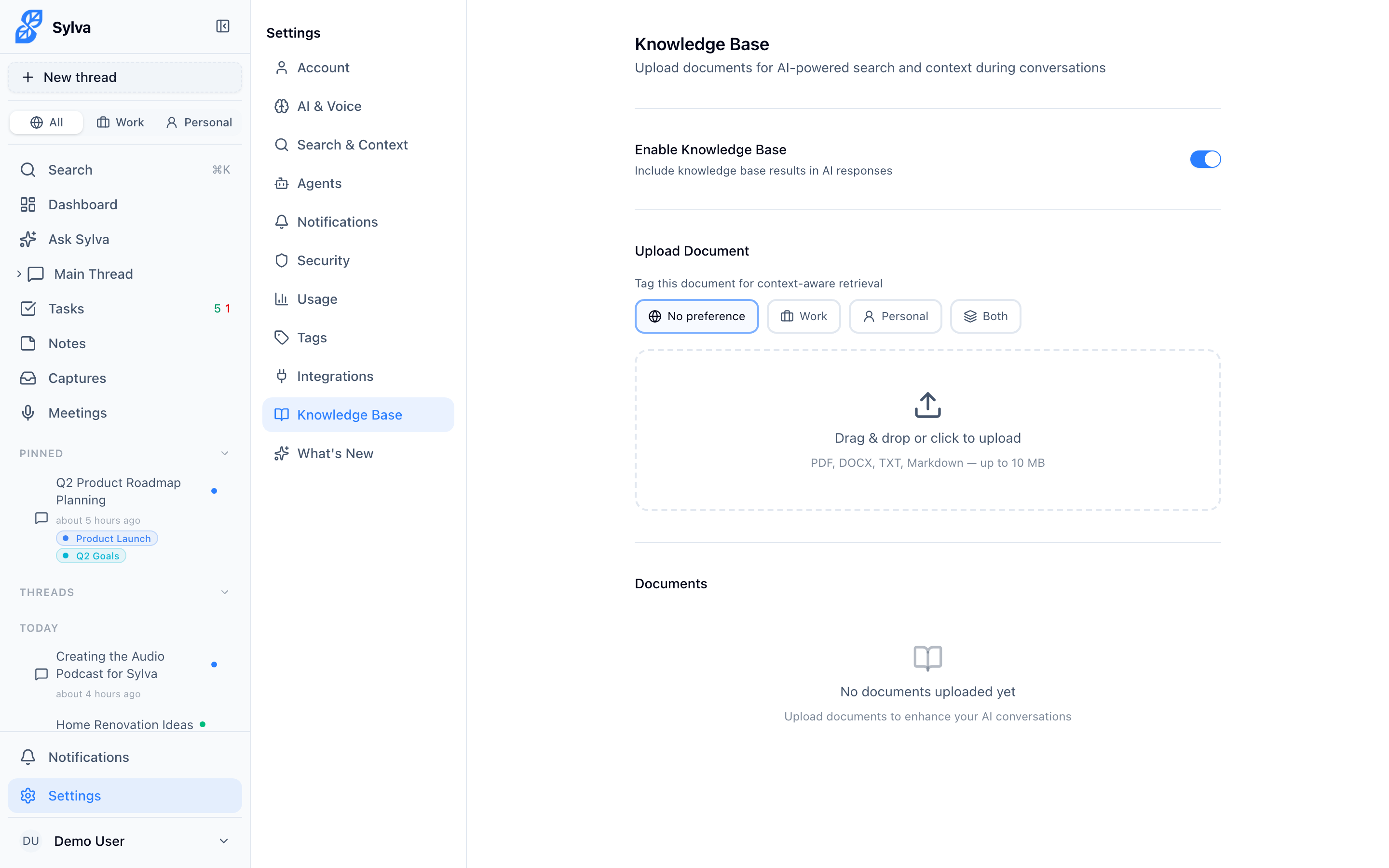Click the AI & Voice brain icon

(x=281, y=106)
